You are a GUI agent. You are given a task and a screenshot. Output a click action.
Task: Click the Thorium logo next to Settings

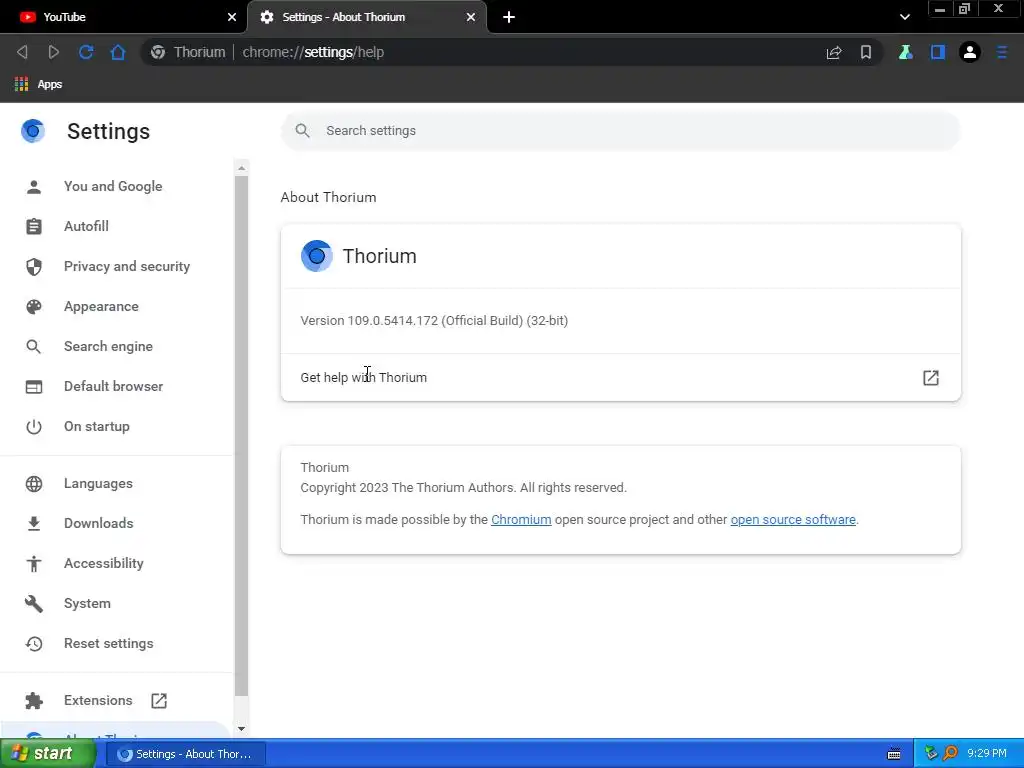[x=33, y=131]
